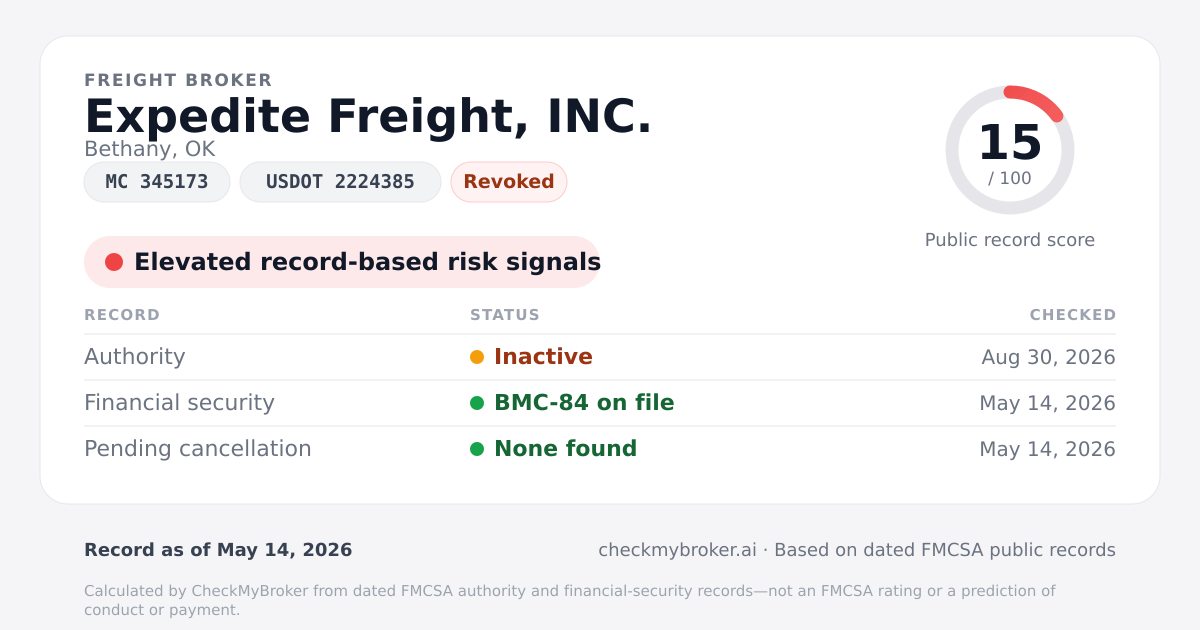Click the CHECKED column header
Viewport: 1200px width, 630px height.
pyautogui.click(x=1073, y=315)
